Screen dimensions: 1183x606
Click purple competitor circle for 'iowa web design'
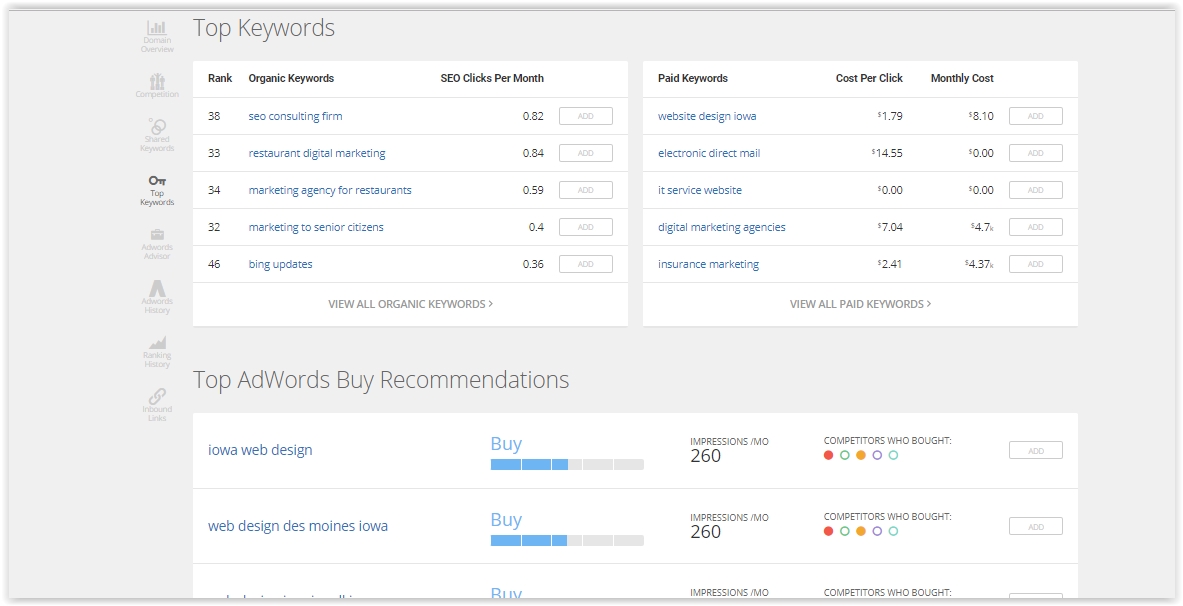click(877, 455)
